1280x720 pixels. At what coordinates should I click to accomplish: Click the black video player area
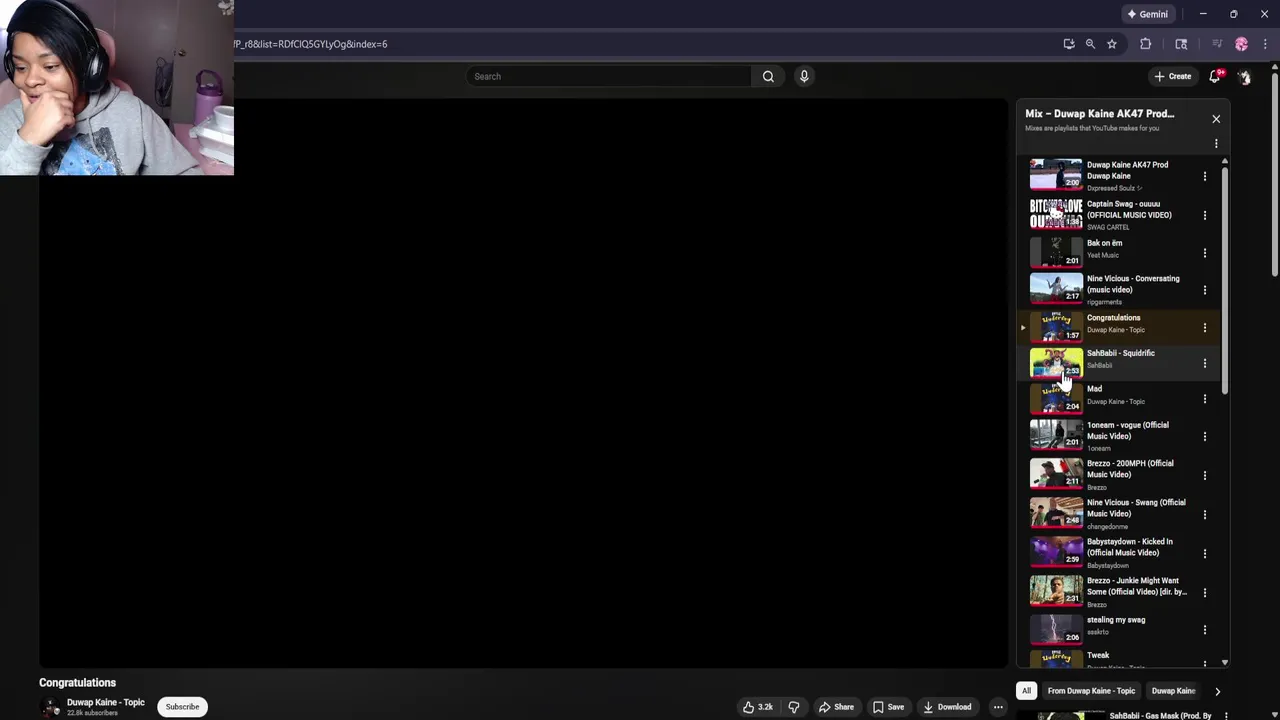523,383
